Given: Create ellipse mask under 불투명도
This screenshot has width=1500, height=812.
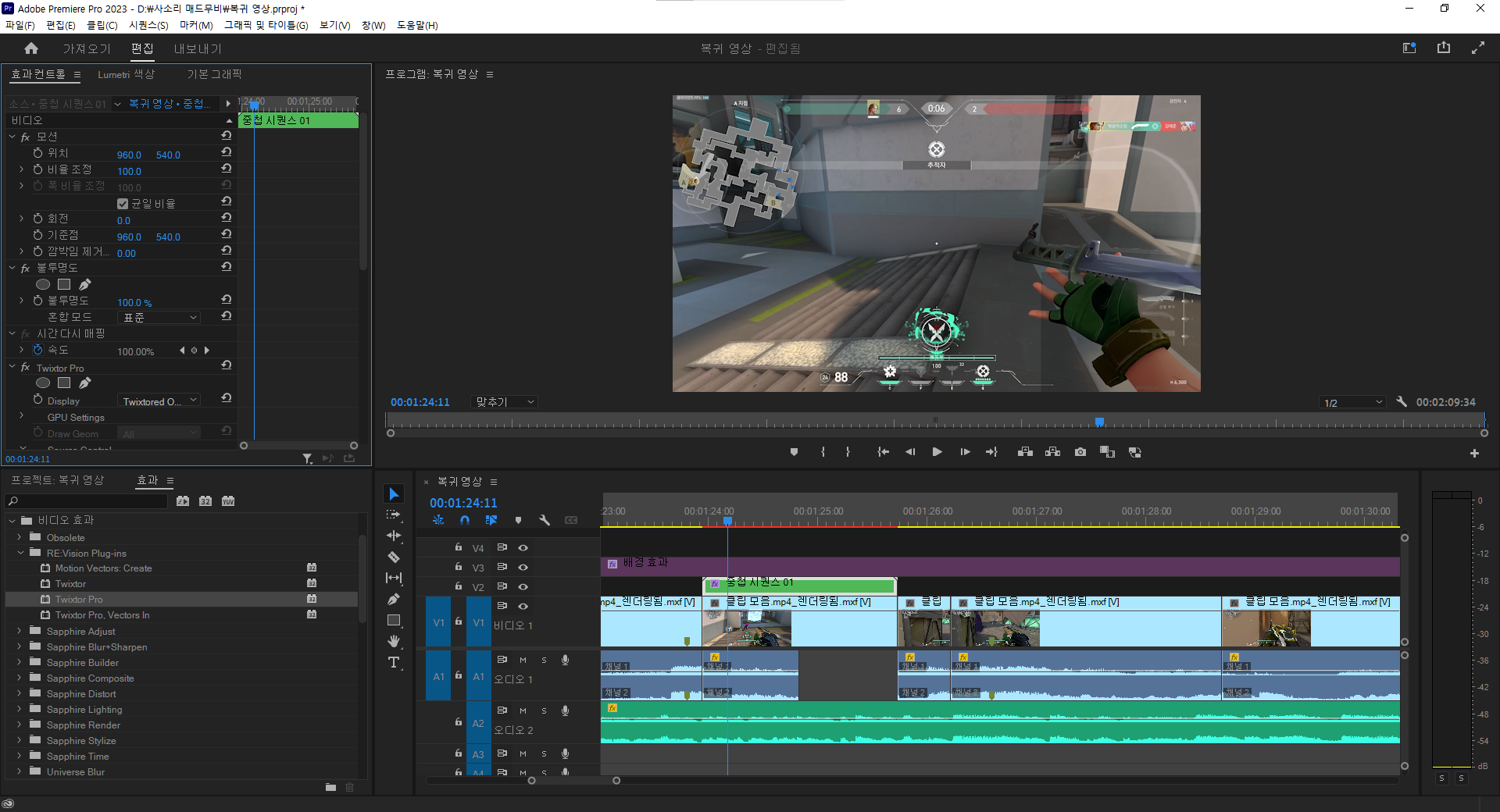Looking at the screenshot, I should click(43, 284).
